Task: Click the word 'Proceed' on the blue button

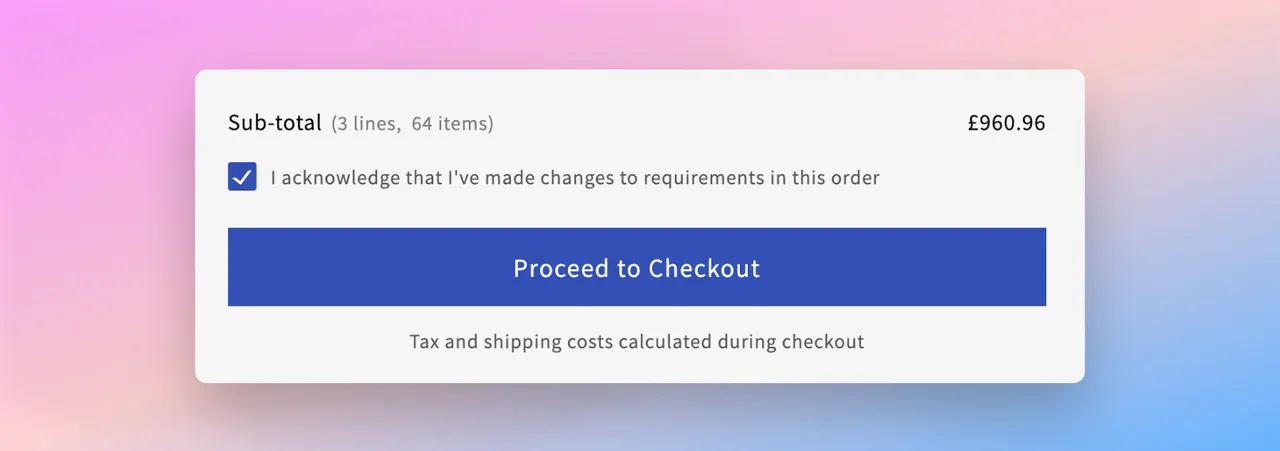Action: tap(561, 268)
